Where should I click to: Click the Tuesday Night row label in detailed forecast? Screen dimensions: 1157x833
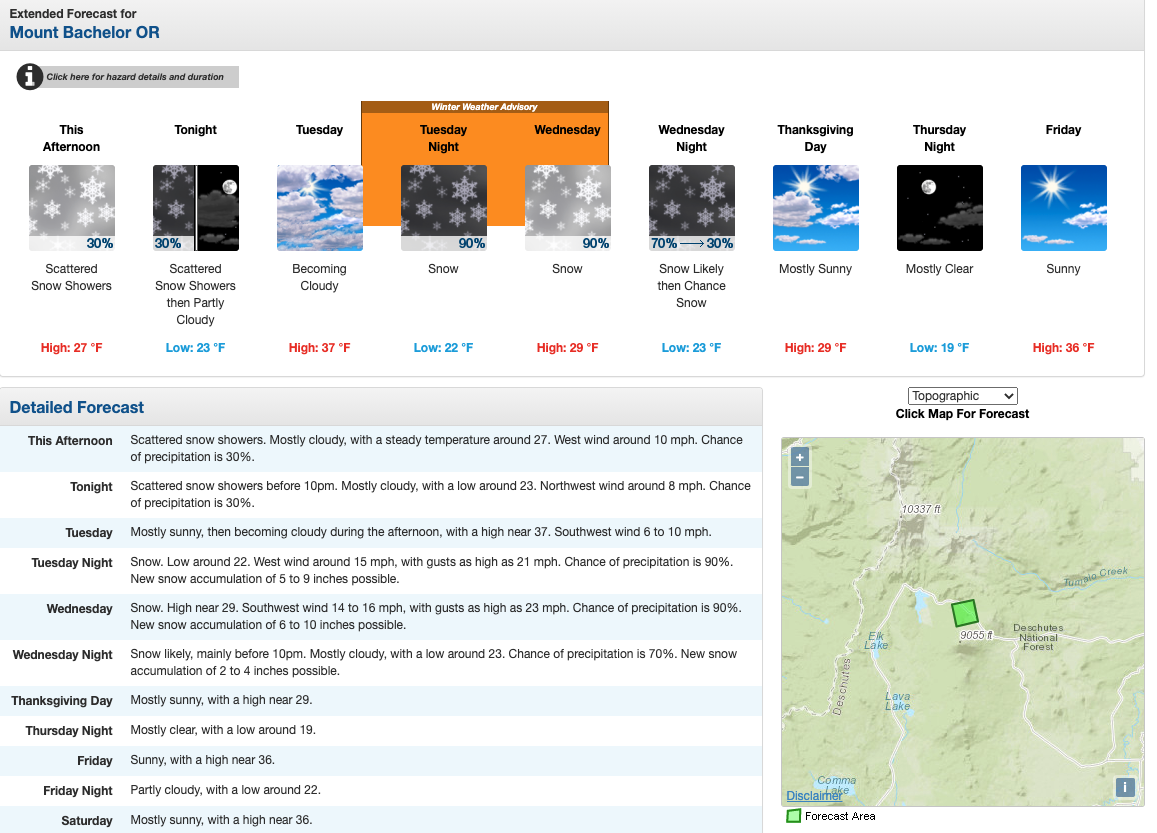tap(72, 563)
